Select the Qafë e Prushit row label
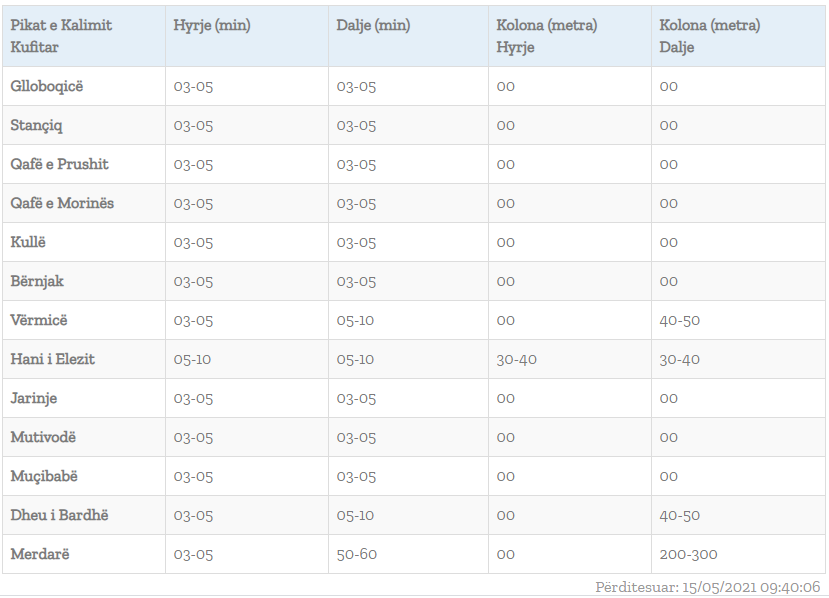829x598 pixels. point(60,164)
